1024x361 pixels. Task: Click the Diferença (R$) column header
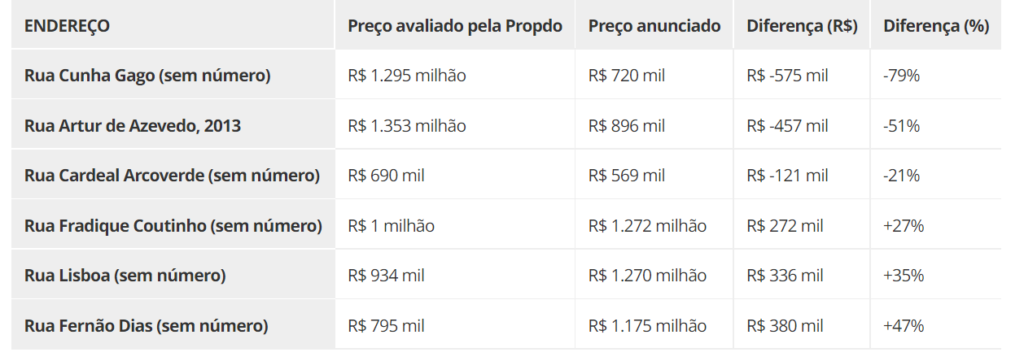802,26
